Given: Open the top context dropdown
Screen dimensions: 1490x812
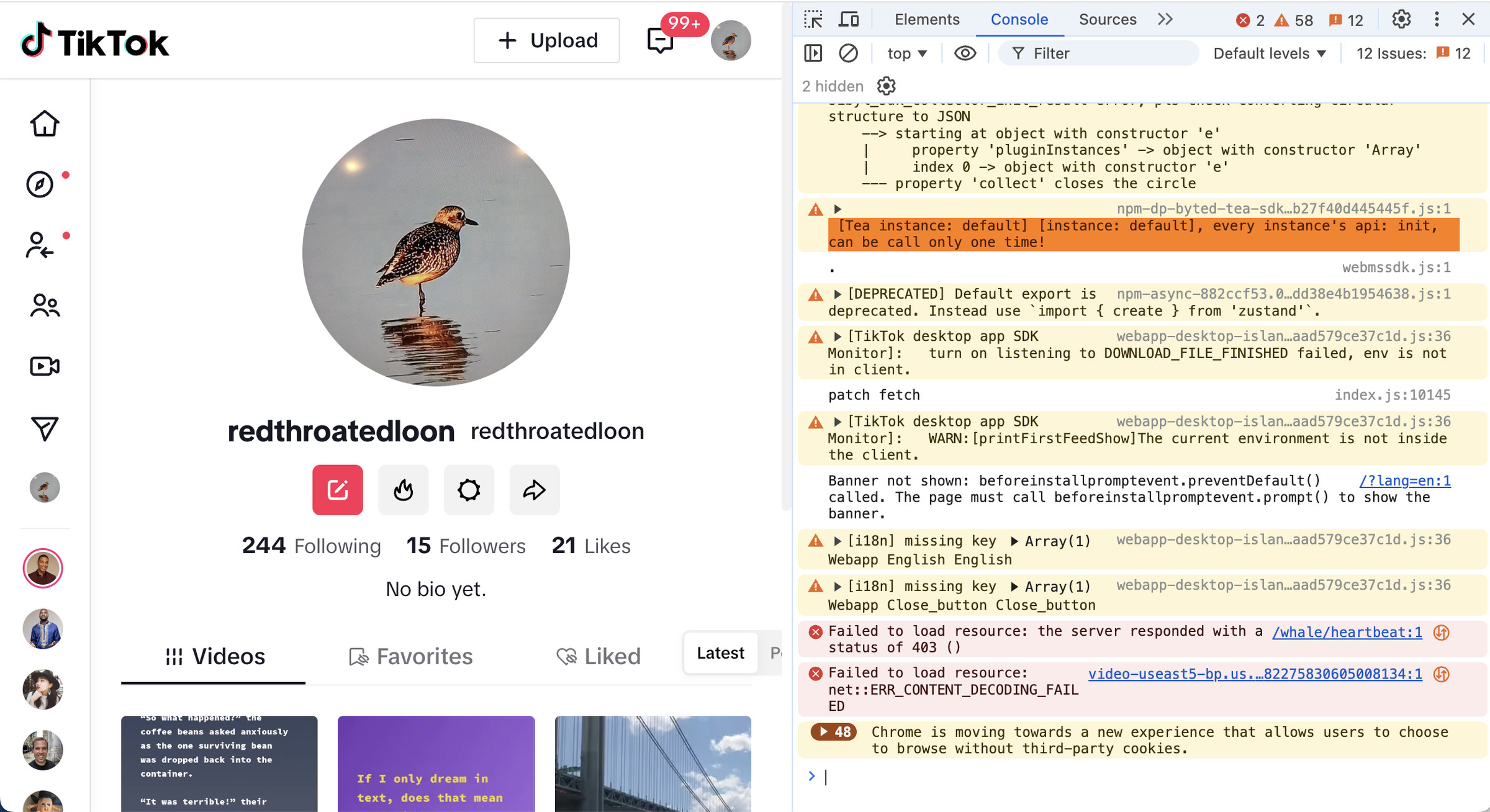Looking at the screenshot, I should click(906, 53).
